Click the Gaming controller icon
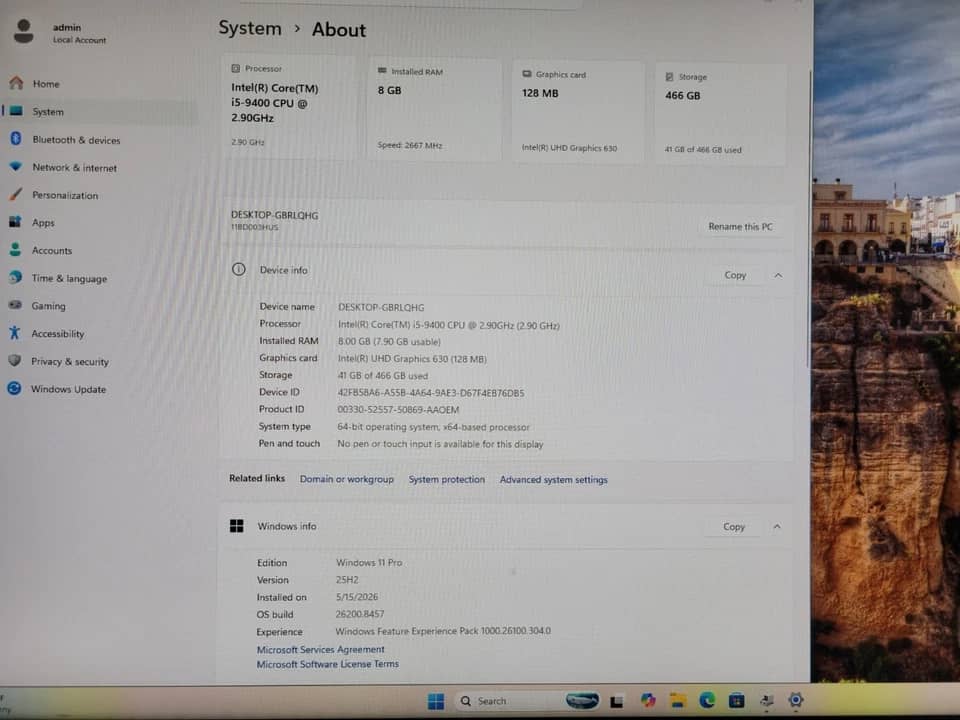Viewport: 960px width, 720px height. coord(15,305)
